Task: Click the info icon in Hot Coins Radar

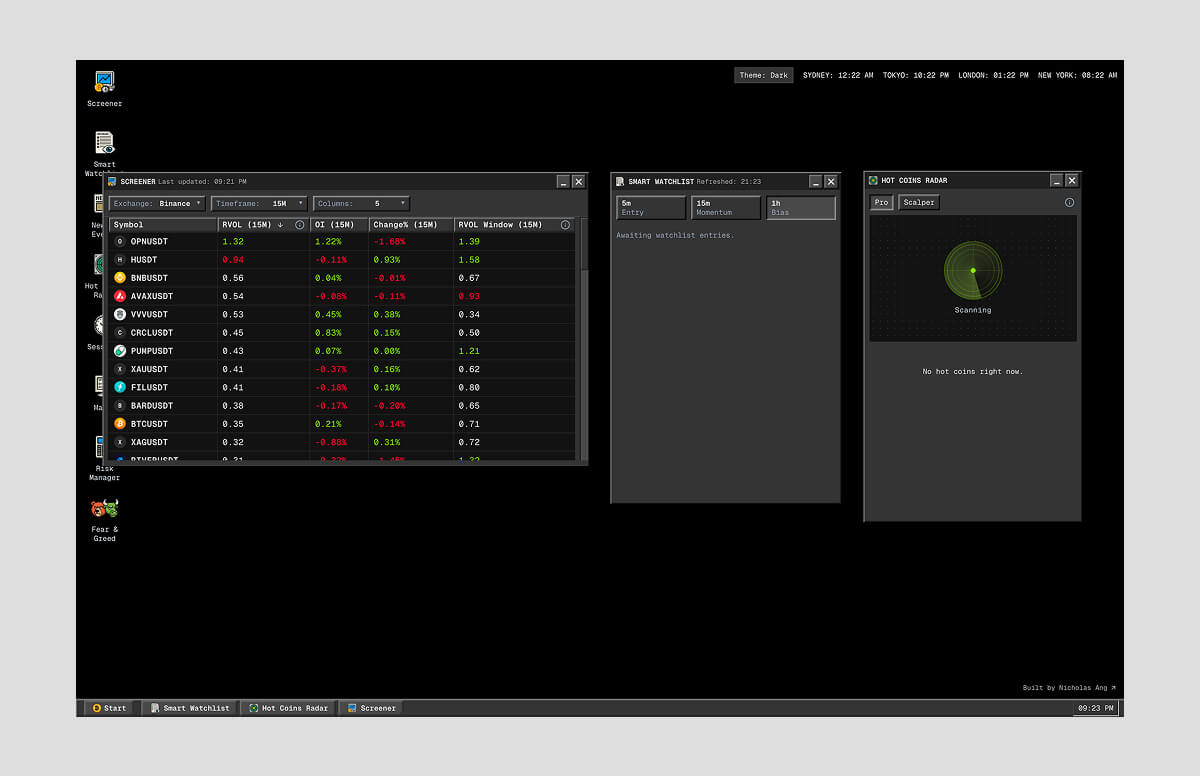Action: [1069, 203]
